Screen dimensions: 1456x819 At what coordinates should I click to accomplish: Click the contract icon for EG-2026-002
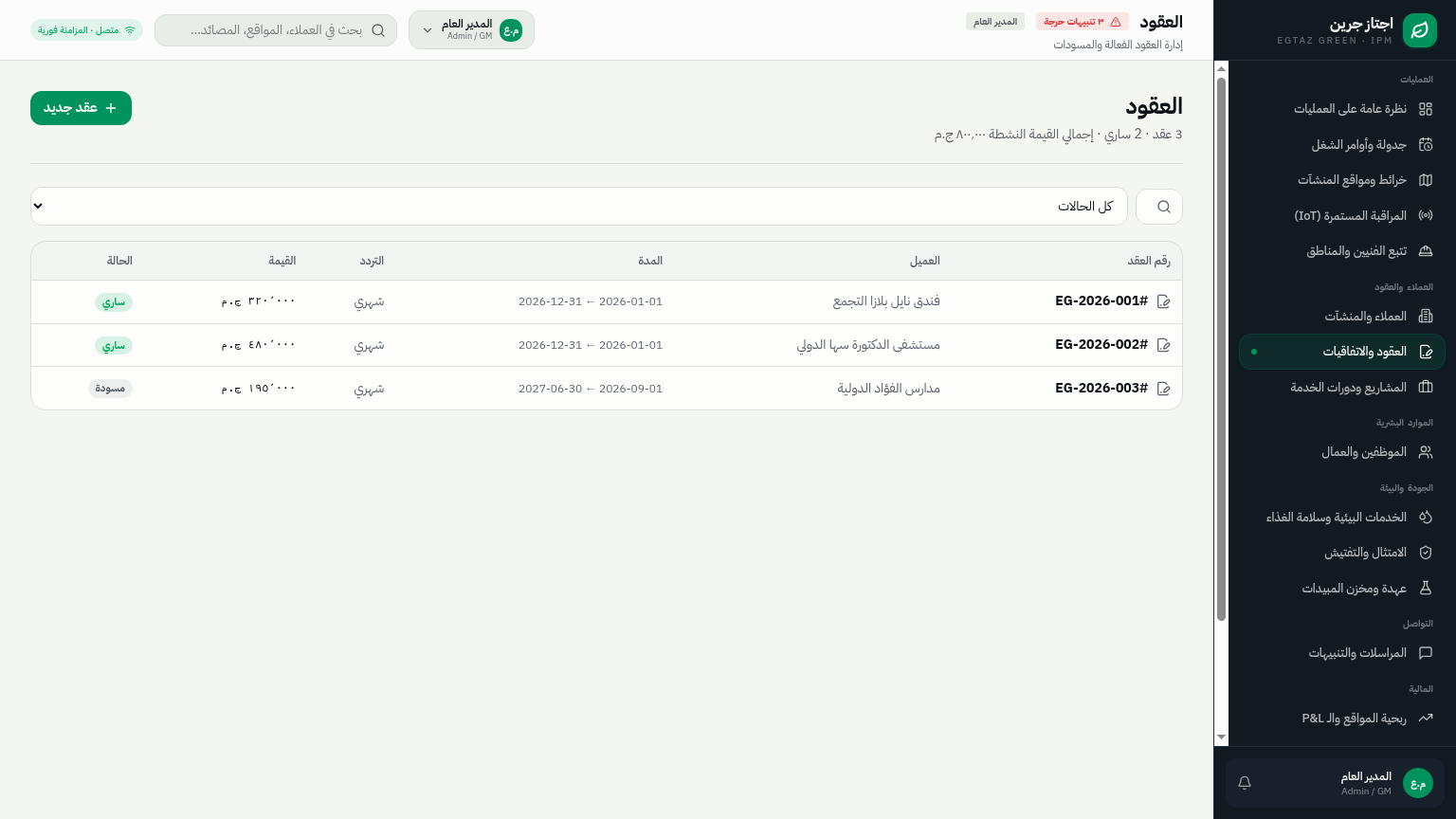[x=1164, y=345]
